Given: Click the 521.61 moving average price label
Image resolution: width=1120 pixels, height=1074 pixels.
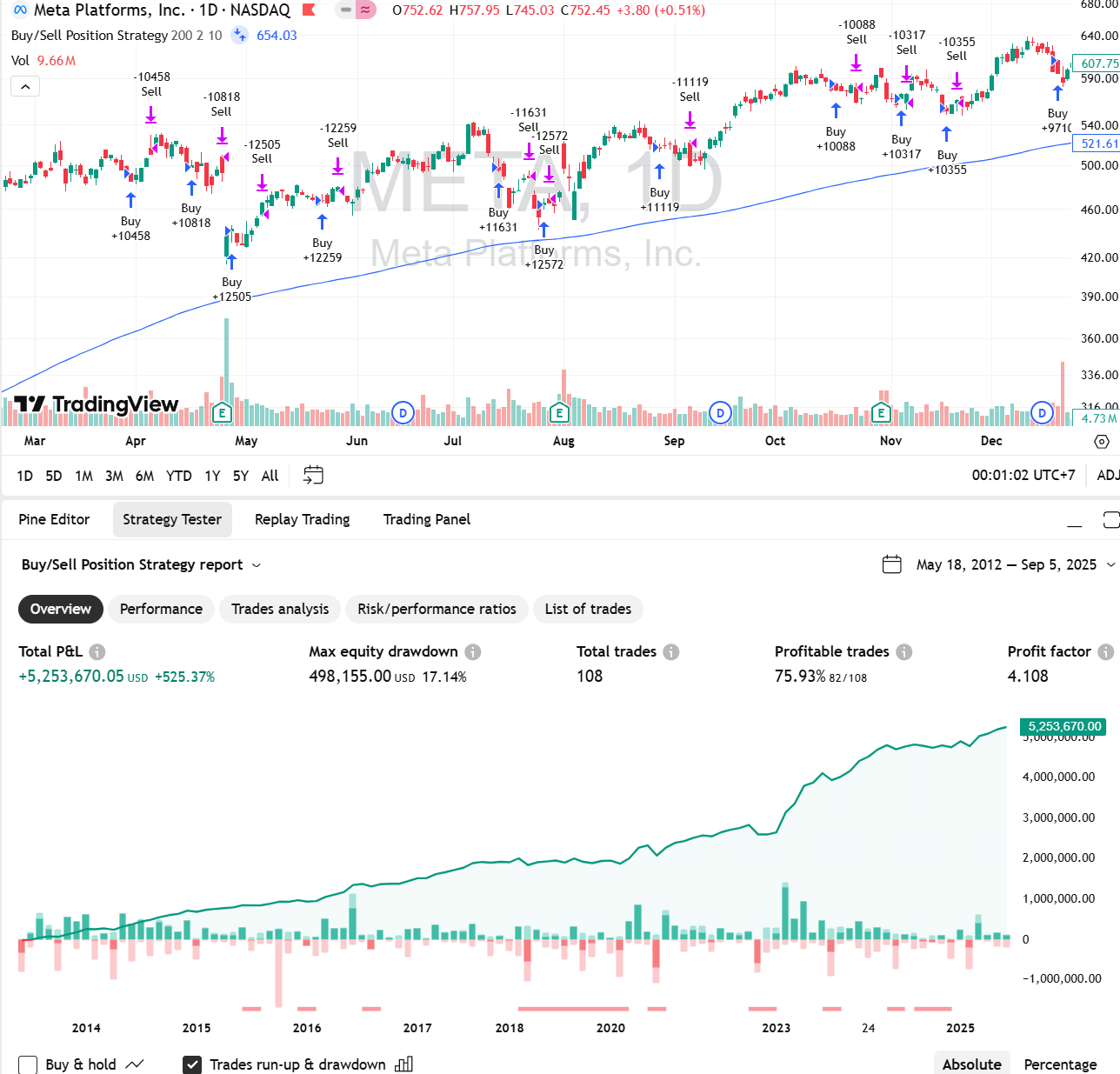Looking at the screenshot, I should click(1097, 143).
